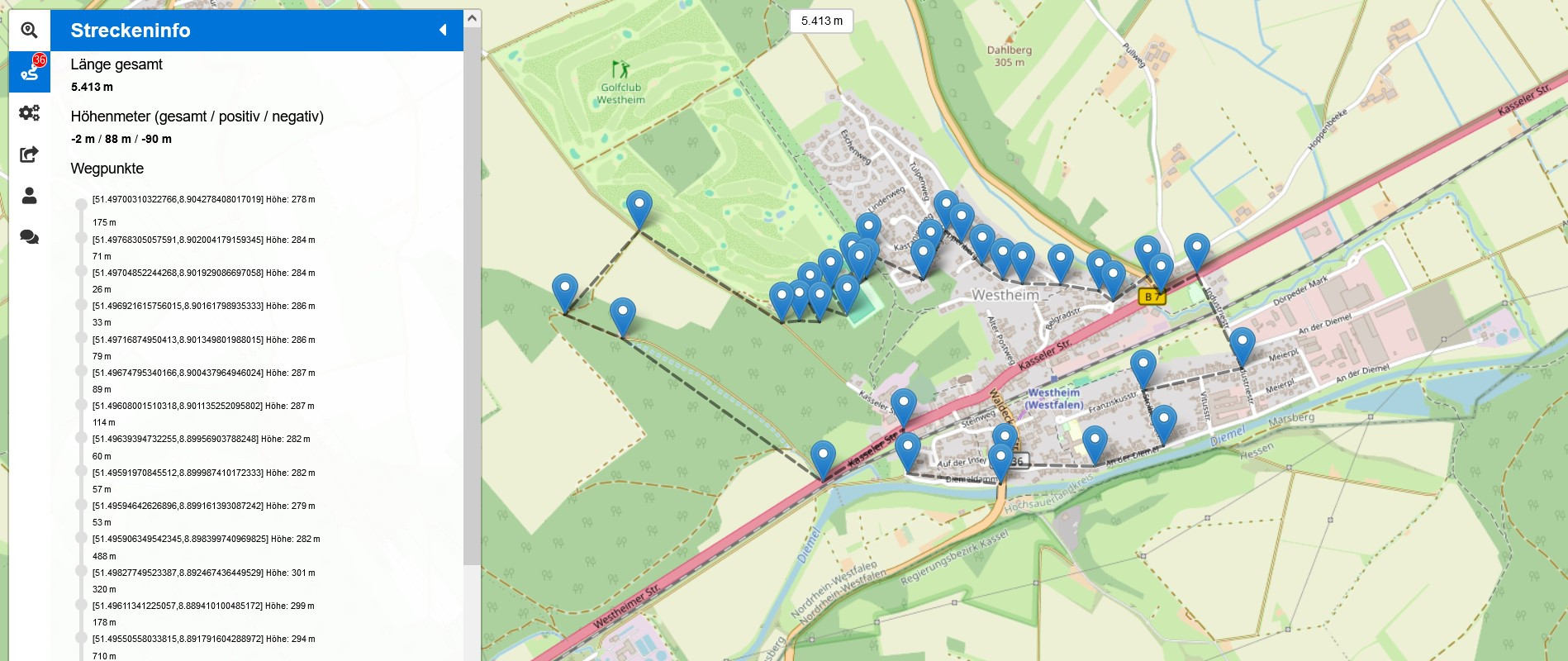The height and width of the screenshot is (661, 1568).
Task: Collapse the Streckeninfo panel with arrow
Action: click(443, 30)
